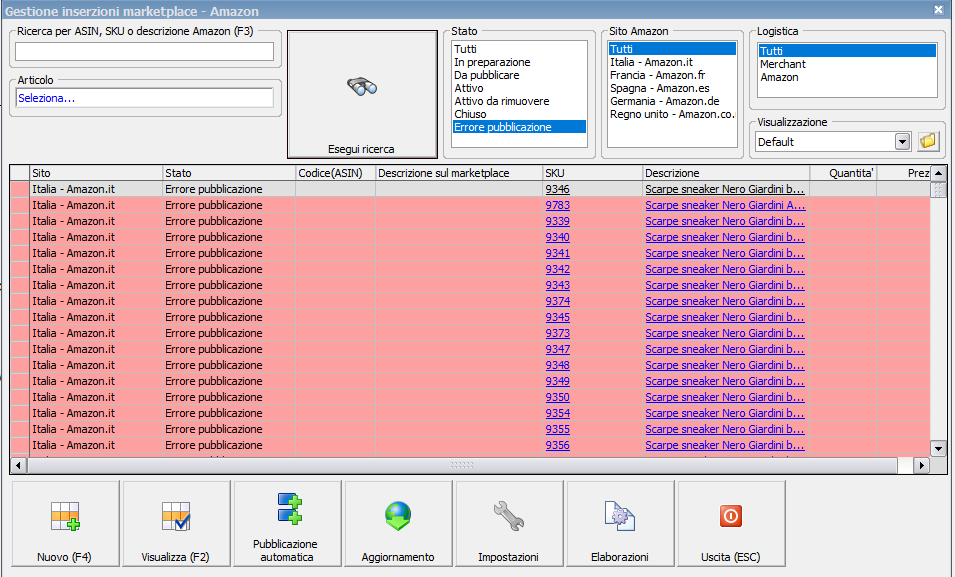Click the horizontal scroll right arrow

click(922, 465)
